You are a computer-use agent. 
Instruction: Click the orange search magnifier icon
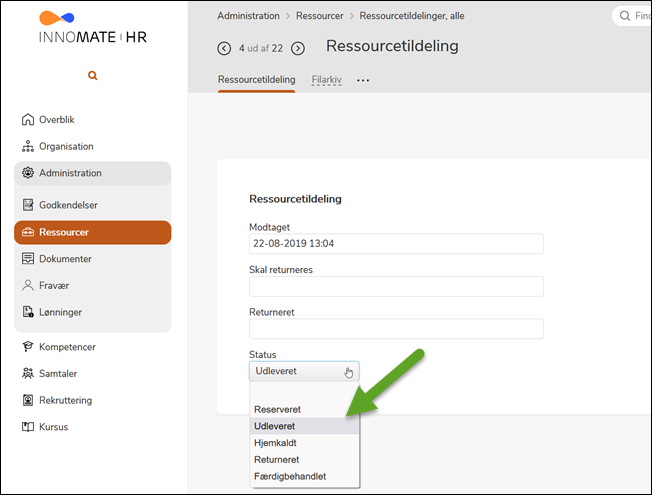tap(93, 76)
